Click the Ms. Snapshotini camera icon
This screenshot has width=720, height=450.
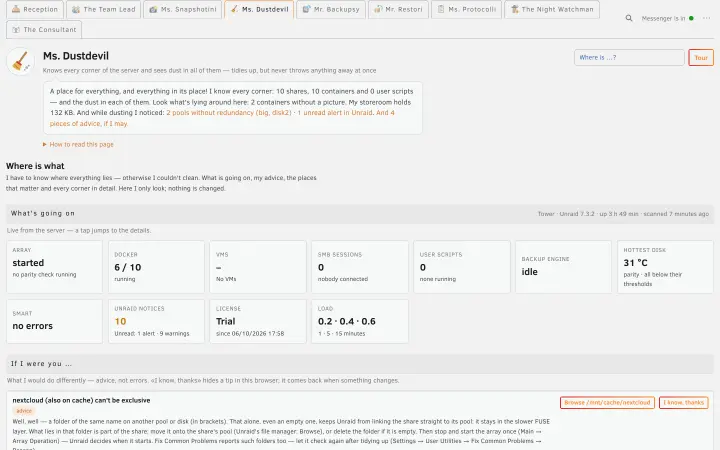[x=153, y=9]
